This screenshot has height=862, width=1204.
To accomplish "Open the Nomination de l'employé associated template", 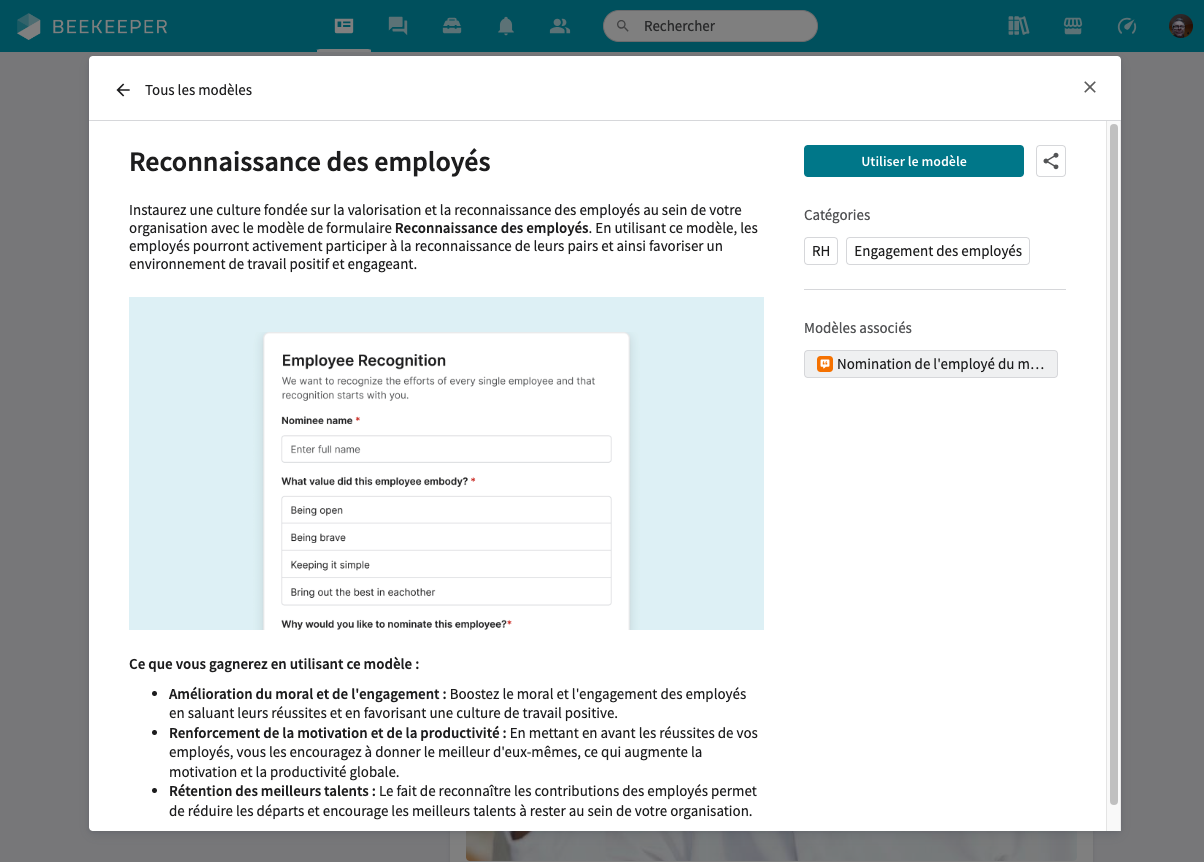I will pos(930,364).
